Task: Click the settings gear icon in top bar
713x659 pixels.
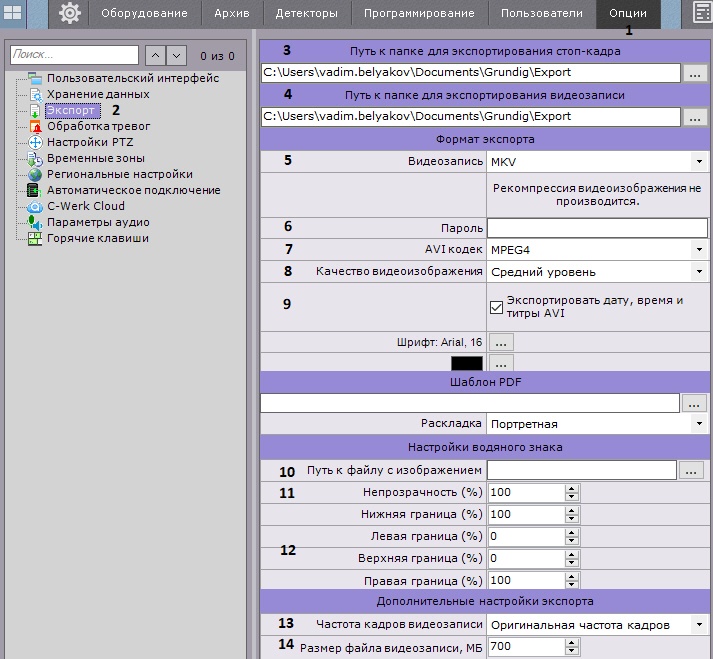Action: pos(69,13)
